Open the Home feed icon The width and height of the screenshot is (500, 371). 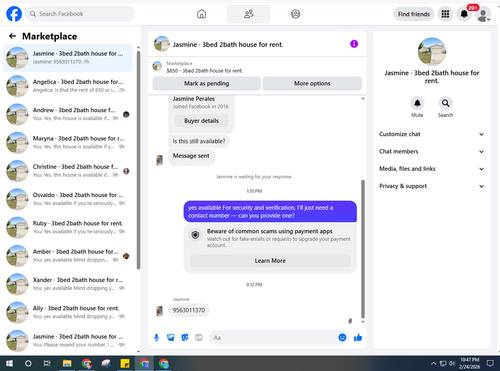pos(201,14)
